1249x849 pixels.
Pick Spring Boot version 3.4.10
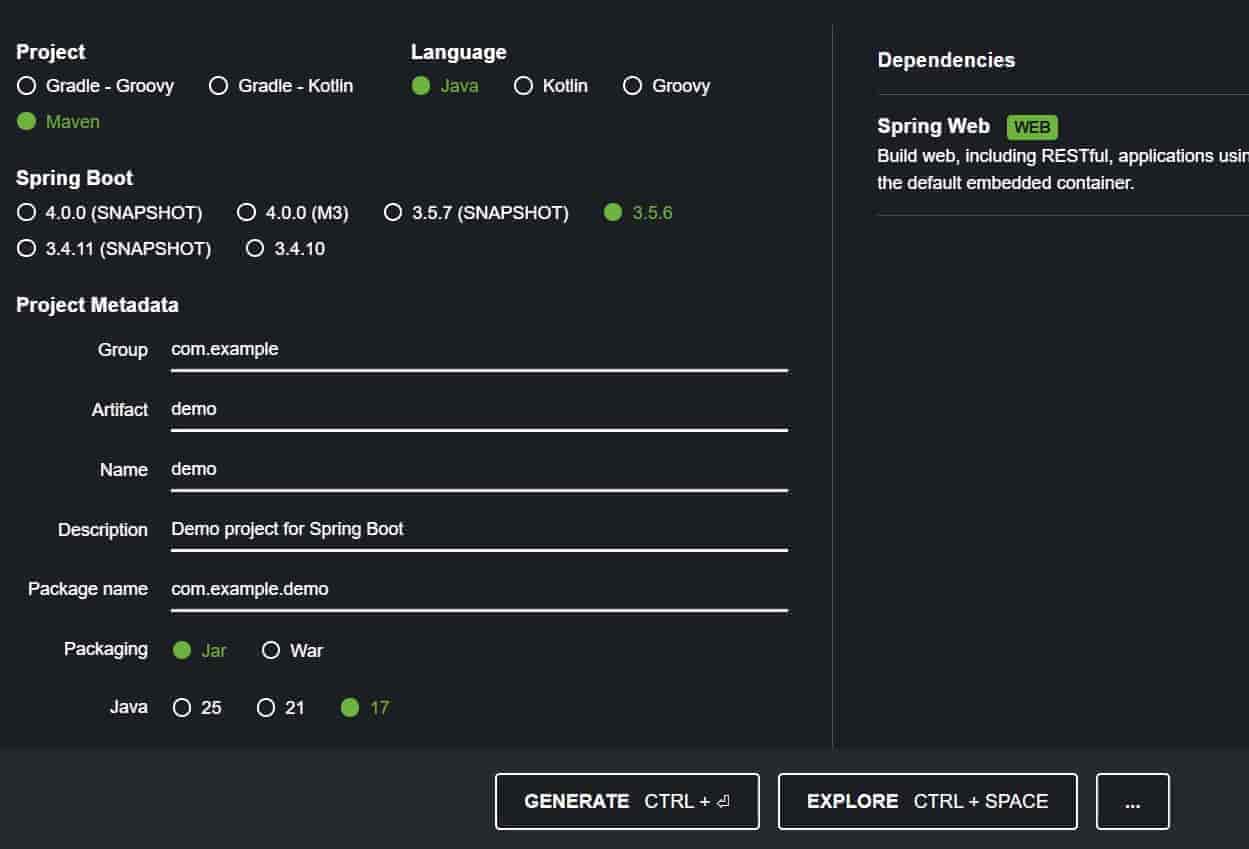tap(255, 249)
